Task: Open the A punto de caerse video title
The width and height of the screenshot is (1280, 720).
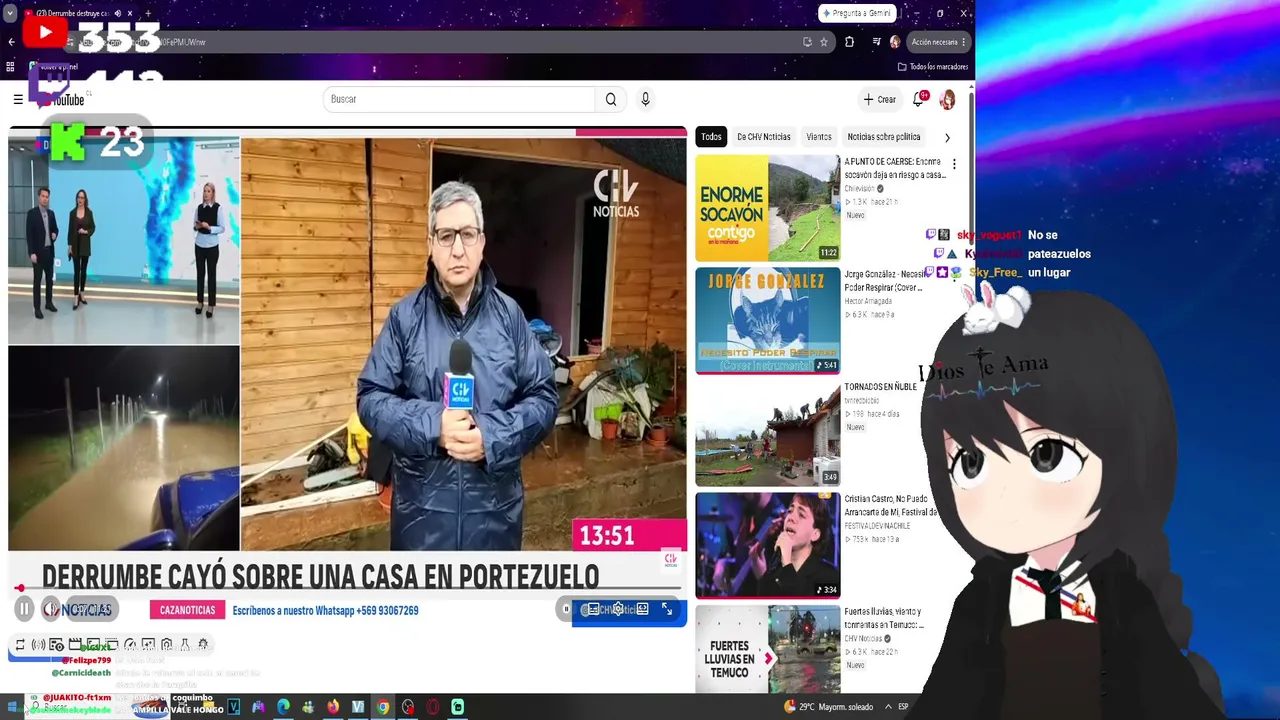Action: [895, 168]
